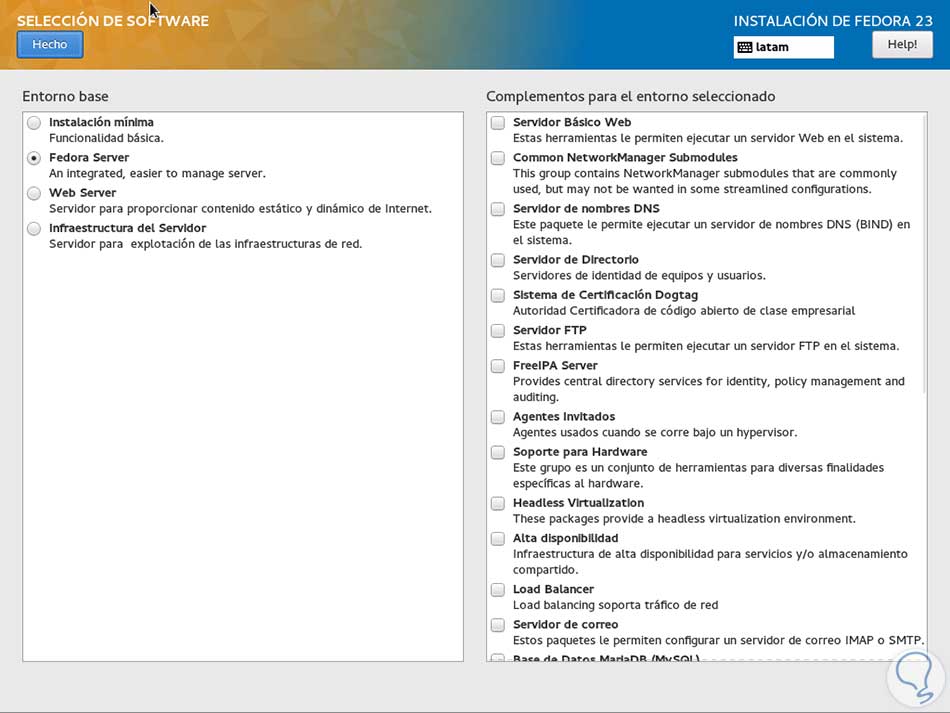Click the 'Servidor de nombres DNS' label
The height and width of the screenshot is (713, 950).
pyautogui.click(x=586, y=208)
